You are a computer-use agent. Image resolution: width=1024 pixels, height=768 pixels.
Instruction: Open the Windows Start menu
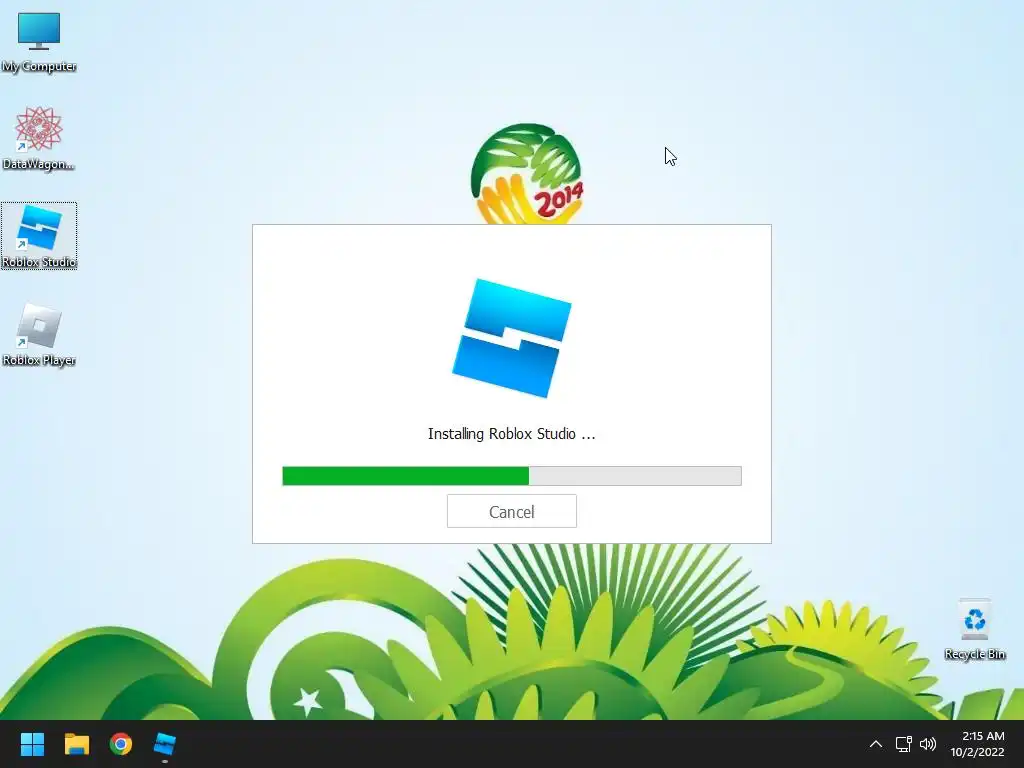coord(32,744)
